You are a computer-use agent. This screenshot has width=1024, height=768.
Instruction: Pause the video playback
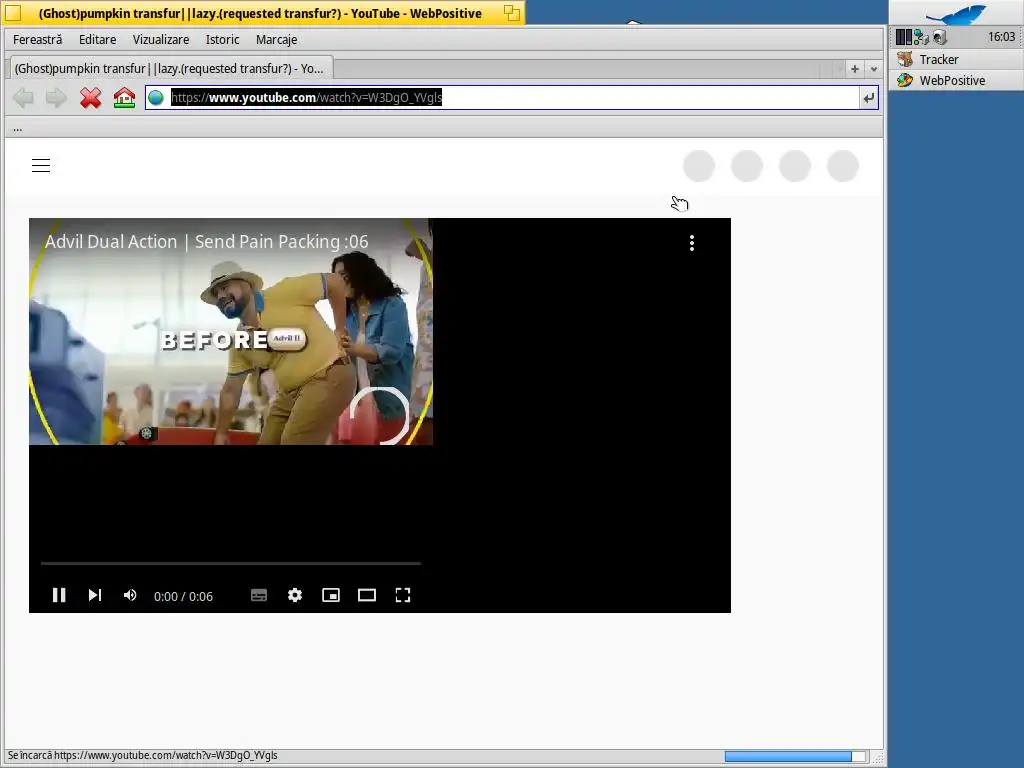pos(59,595)
